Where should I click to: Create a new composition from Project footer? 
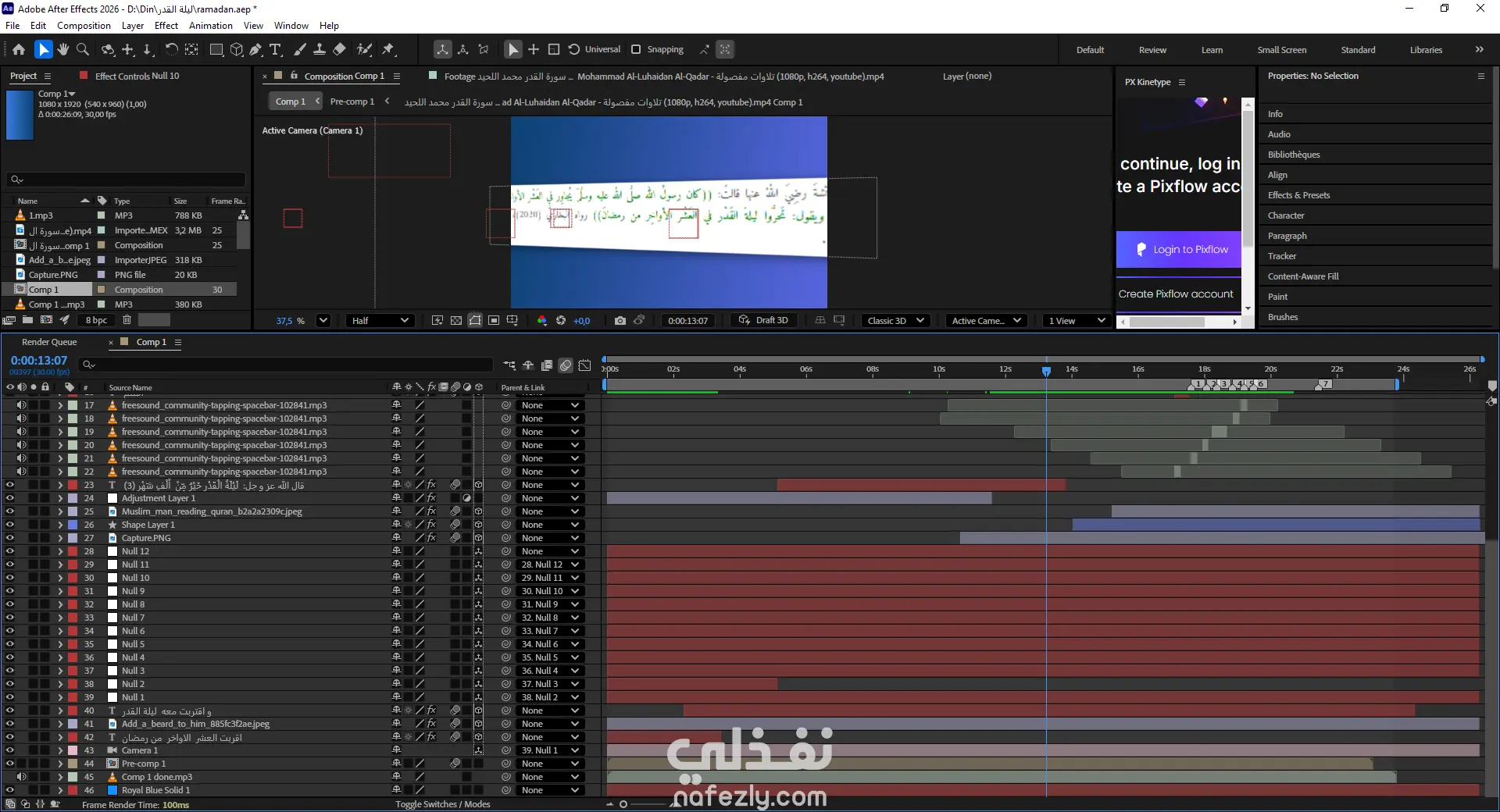47,319
